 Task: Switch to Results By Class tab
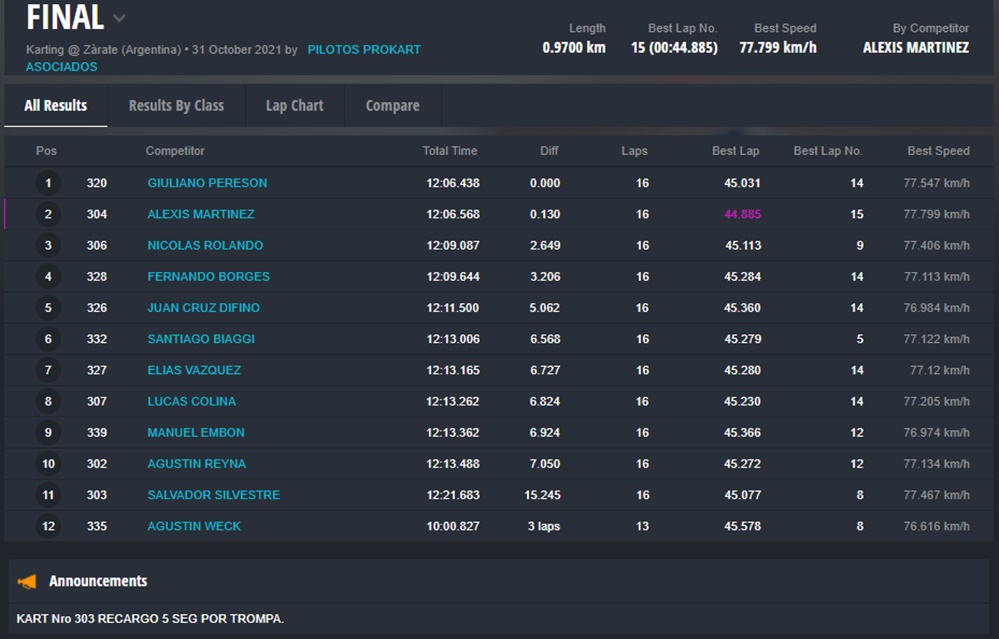176,105
